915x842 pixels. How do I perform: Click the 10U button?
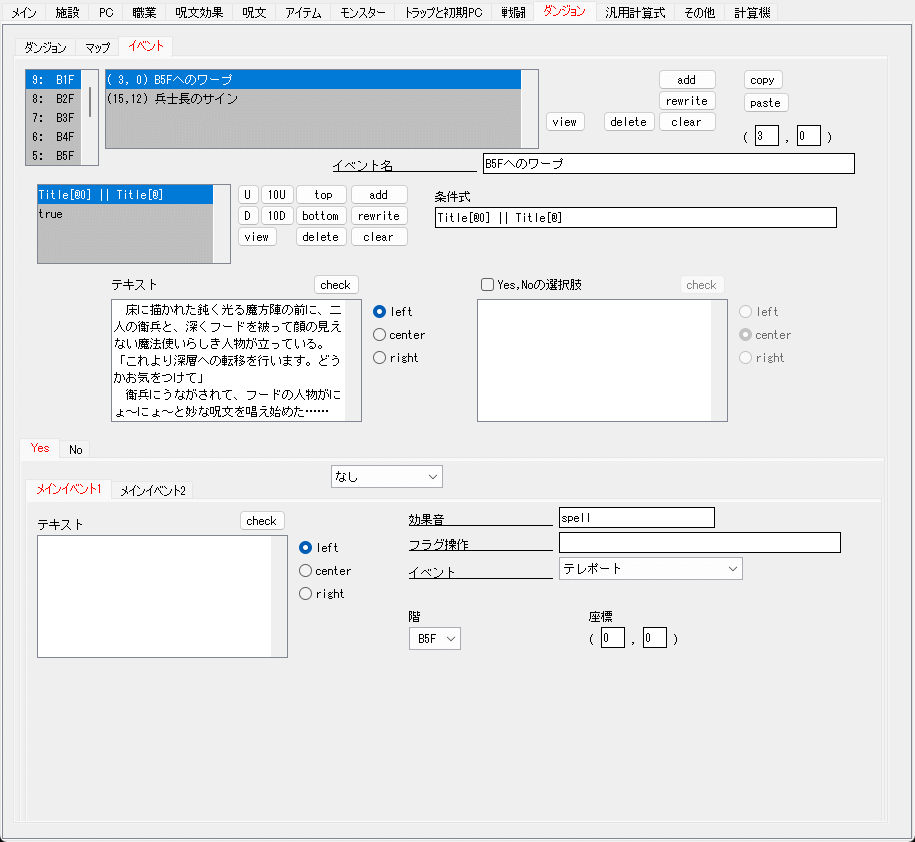point(277,195)
